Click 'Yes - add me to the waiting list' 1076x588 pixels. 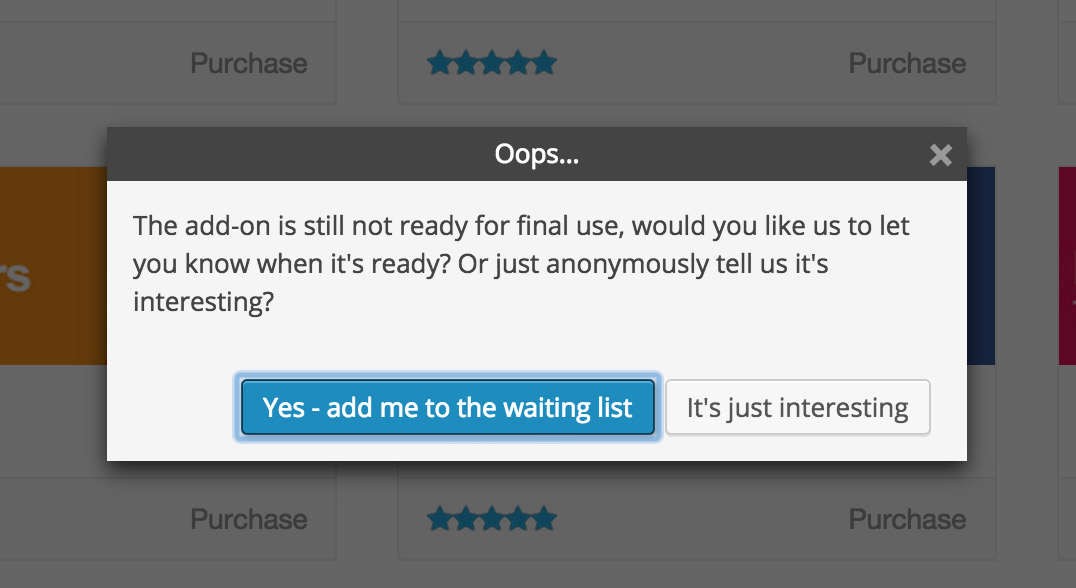[x=447, y=408]
